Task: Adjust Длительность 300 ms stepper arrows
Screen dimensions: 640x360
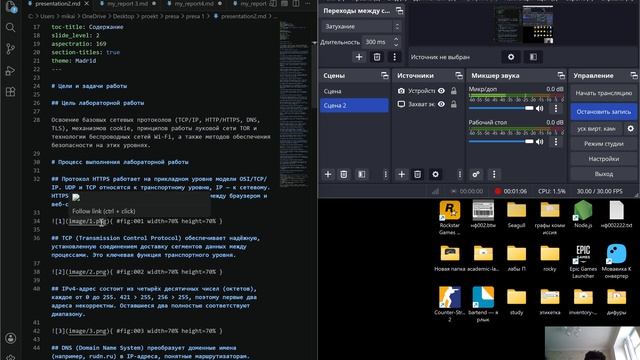Action: click(396, 42)
